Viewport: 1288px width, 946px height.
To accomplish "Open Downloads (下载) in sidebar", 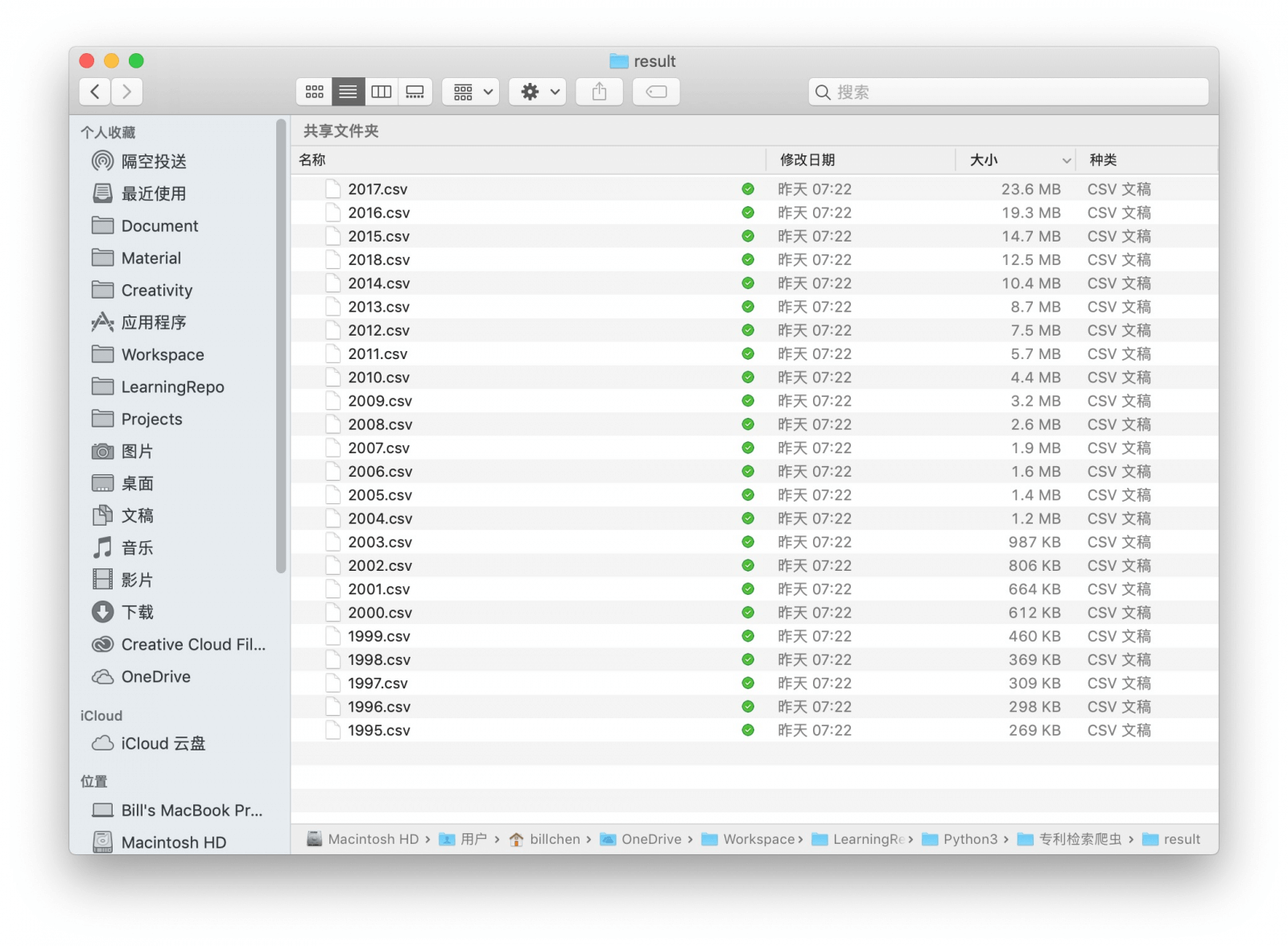I will point(137,613).
